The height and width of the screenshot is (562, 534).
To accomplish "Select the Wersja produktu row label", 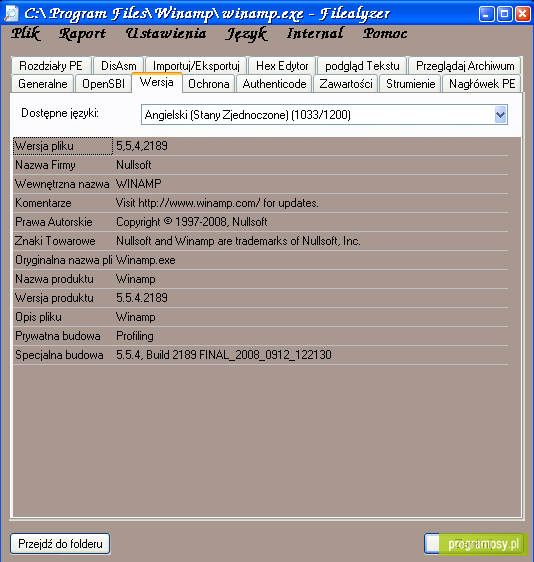I will (54, 298).
